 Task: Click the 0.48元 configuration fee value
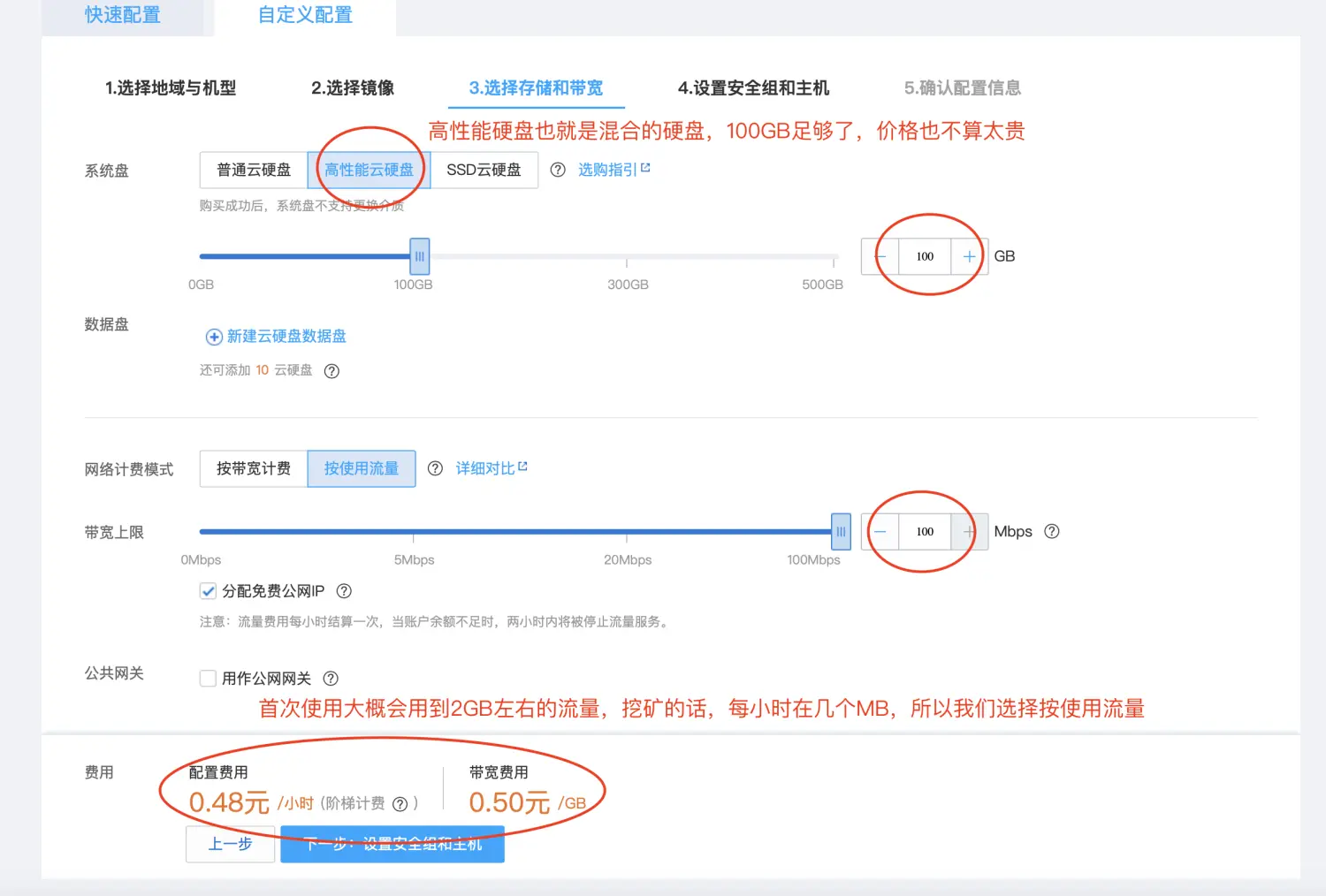tap(229, 802)
